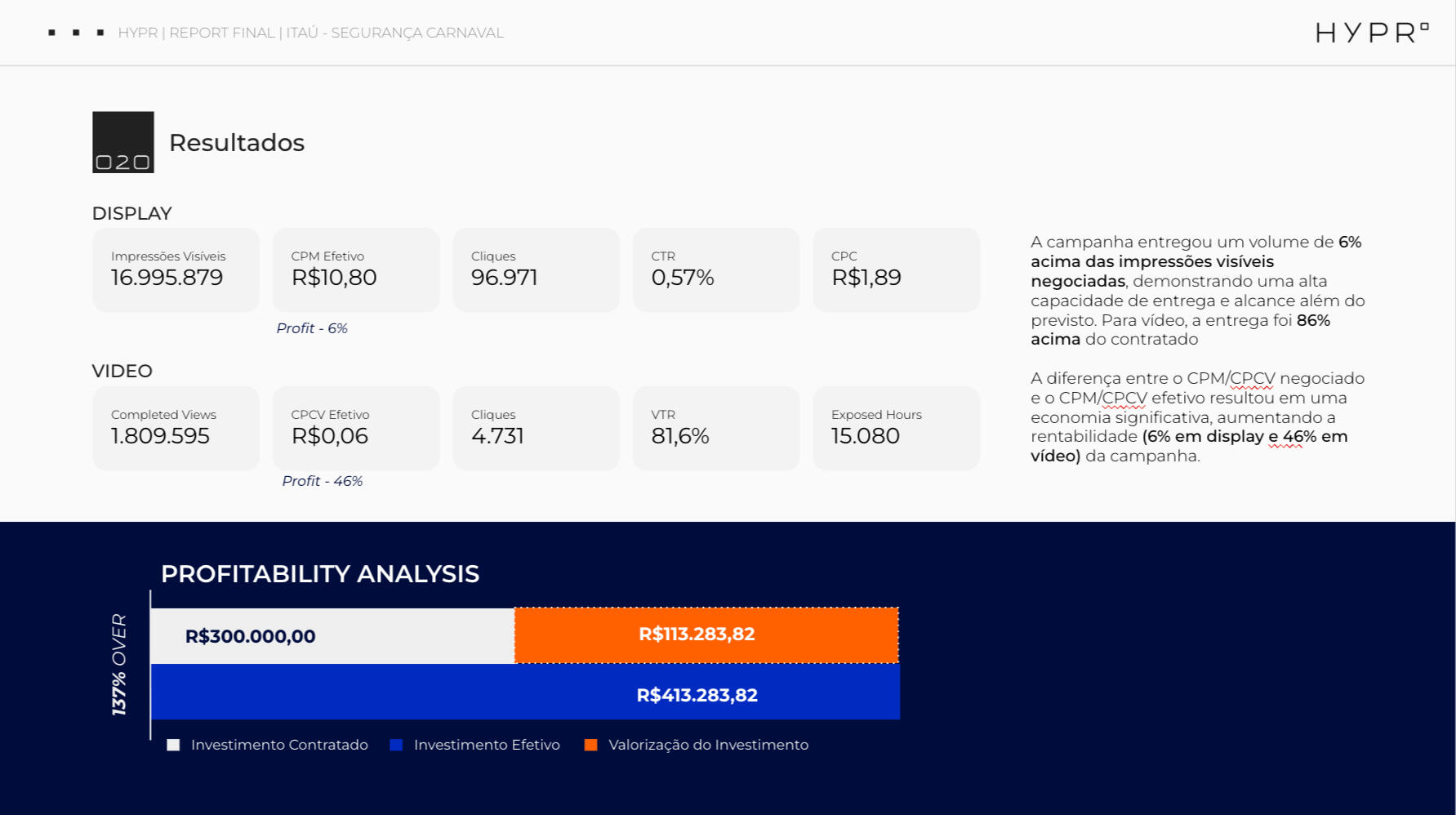Click the orange Valorização do Investimento legend square

(591, 745)
